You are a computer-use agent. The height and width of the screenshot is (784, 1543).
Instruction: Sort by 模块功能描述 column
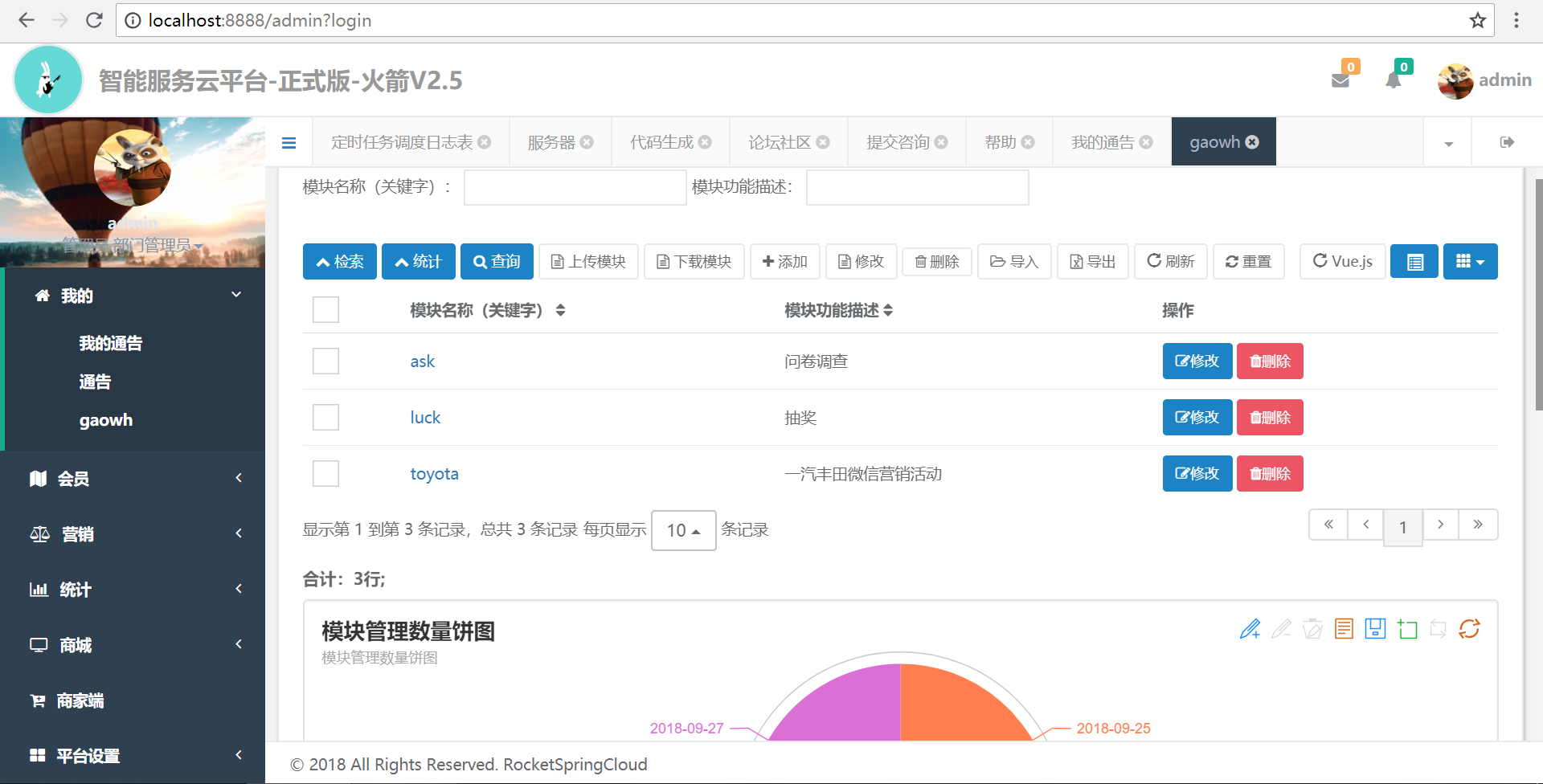pos(838,310)
